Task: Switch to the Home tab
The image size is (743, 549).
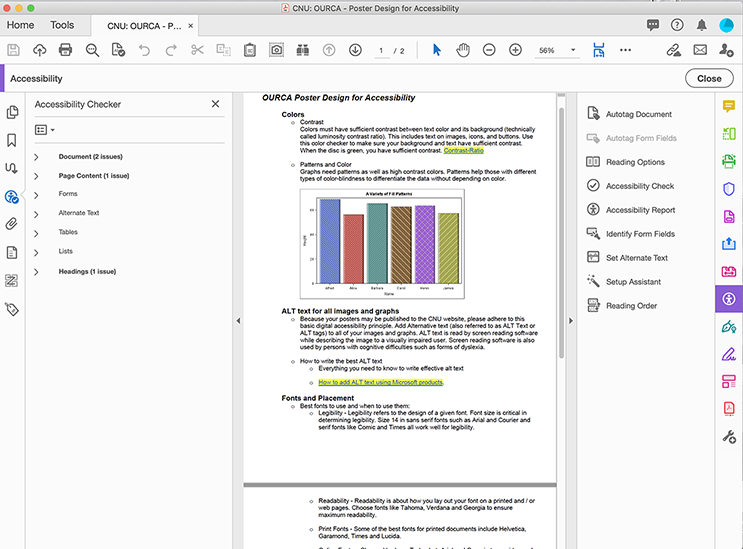Action: (20, 25)
